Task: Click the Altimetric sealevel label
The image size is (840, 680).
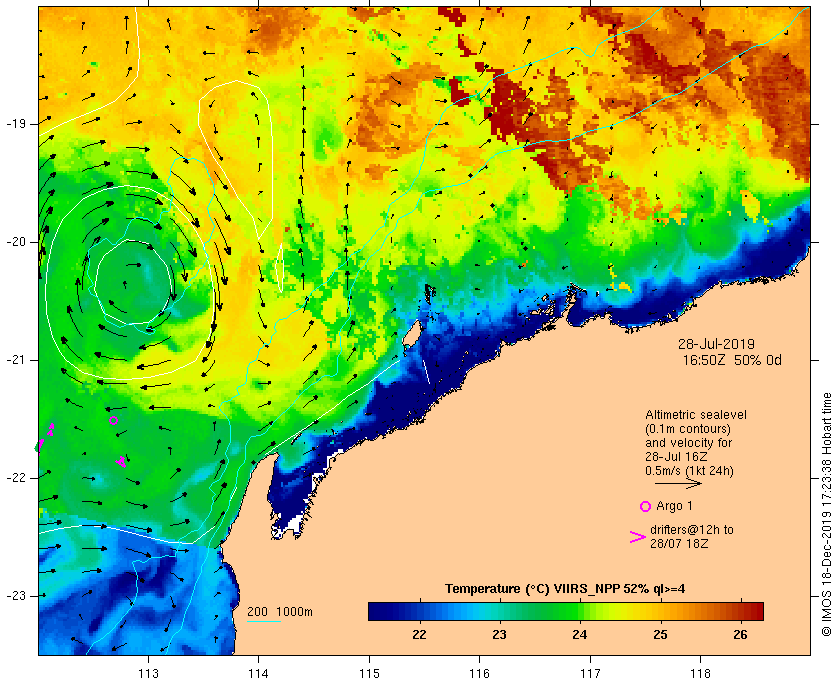Action: pos(696,415)
